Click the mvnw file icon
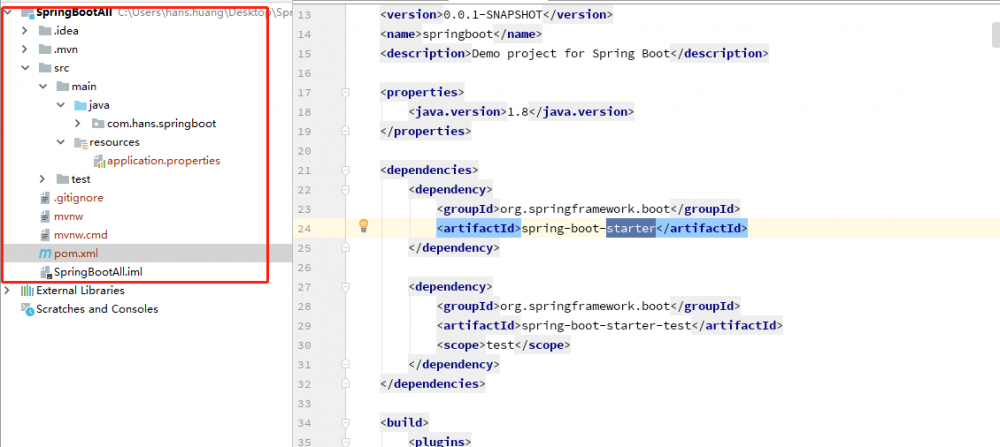The image size is (1000, 447). [45, 216]
